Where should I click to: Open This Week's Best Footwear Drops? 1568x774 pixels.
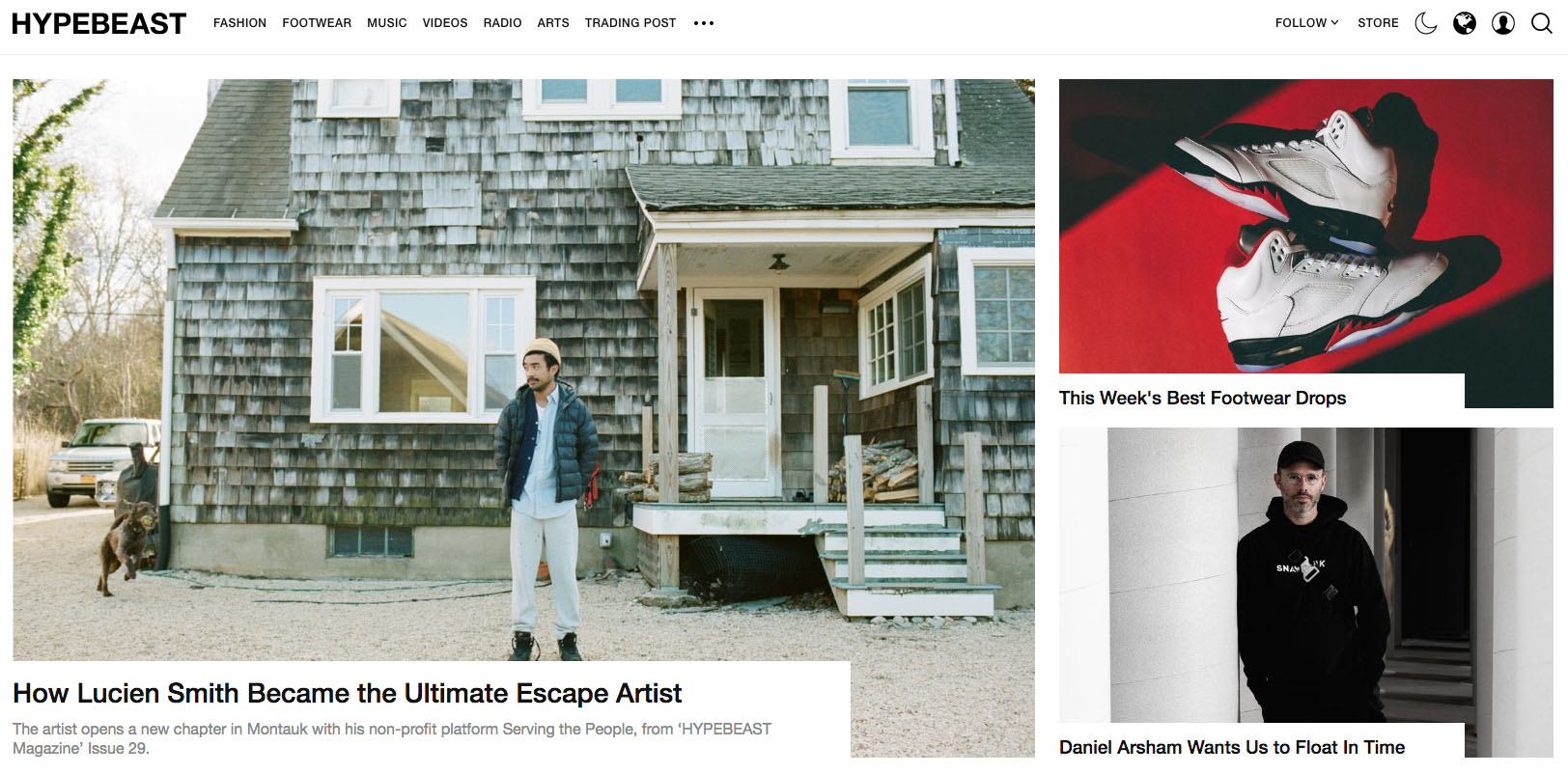(x=1202, y=398)
